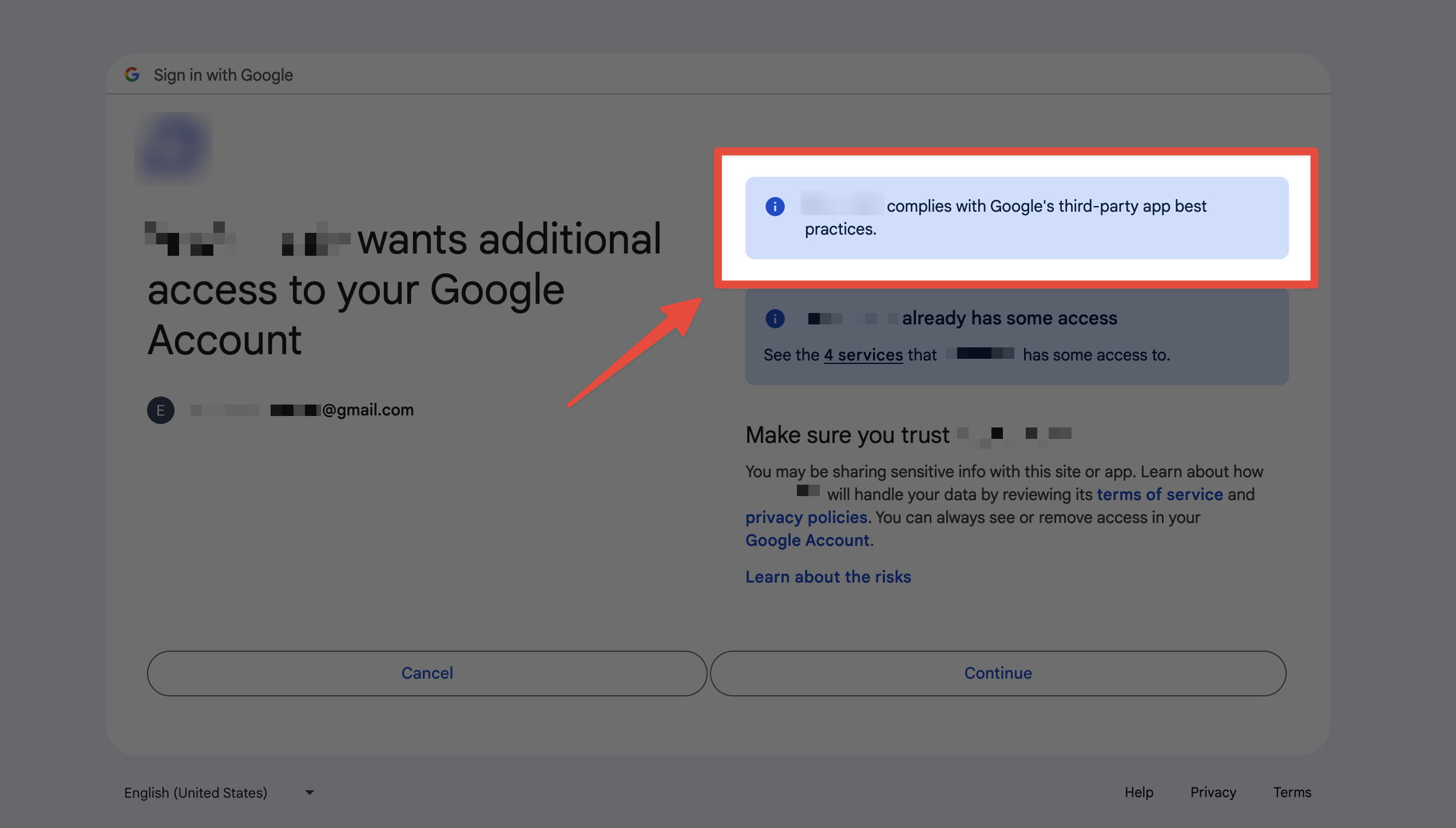1456x828 pixels.
Task: Open Learn about the risks link
Action: coord(828,577)
